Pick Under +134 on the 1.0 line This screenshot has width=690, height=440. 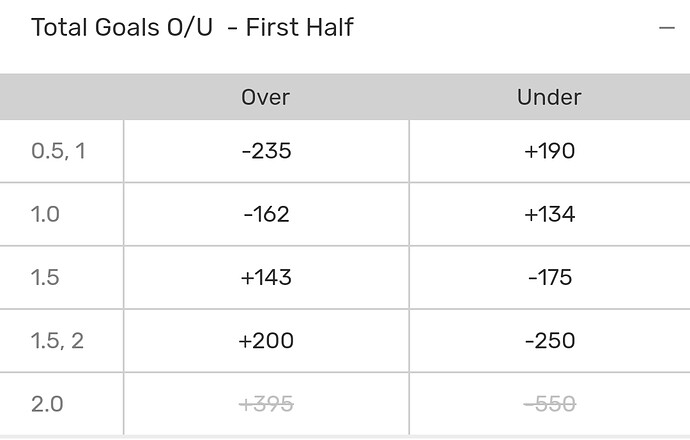549,214
